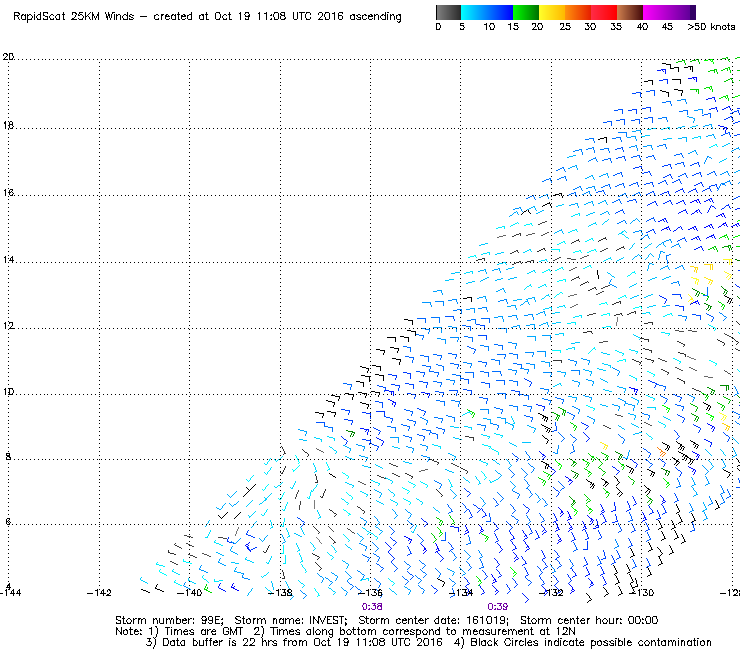
Task: Click the 'Storm name: INVEST' text
Action: coord(290,620)
